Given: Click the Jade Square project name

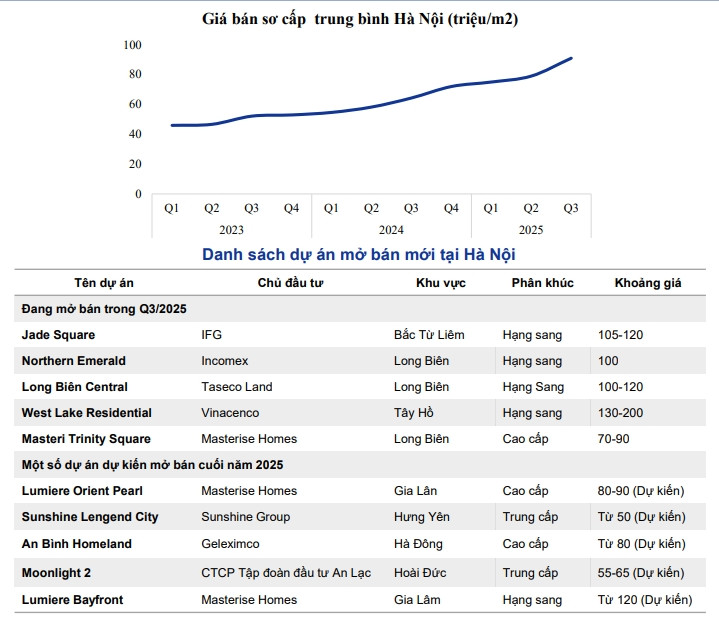Looking at the screenshot, I should coord(59,335).
